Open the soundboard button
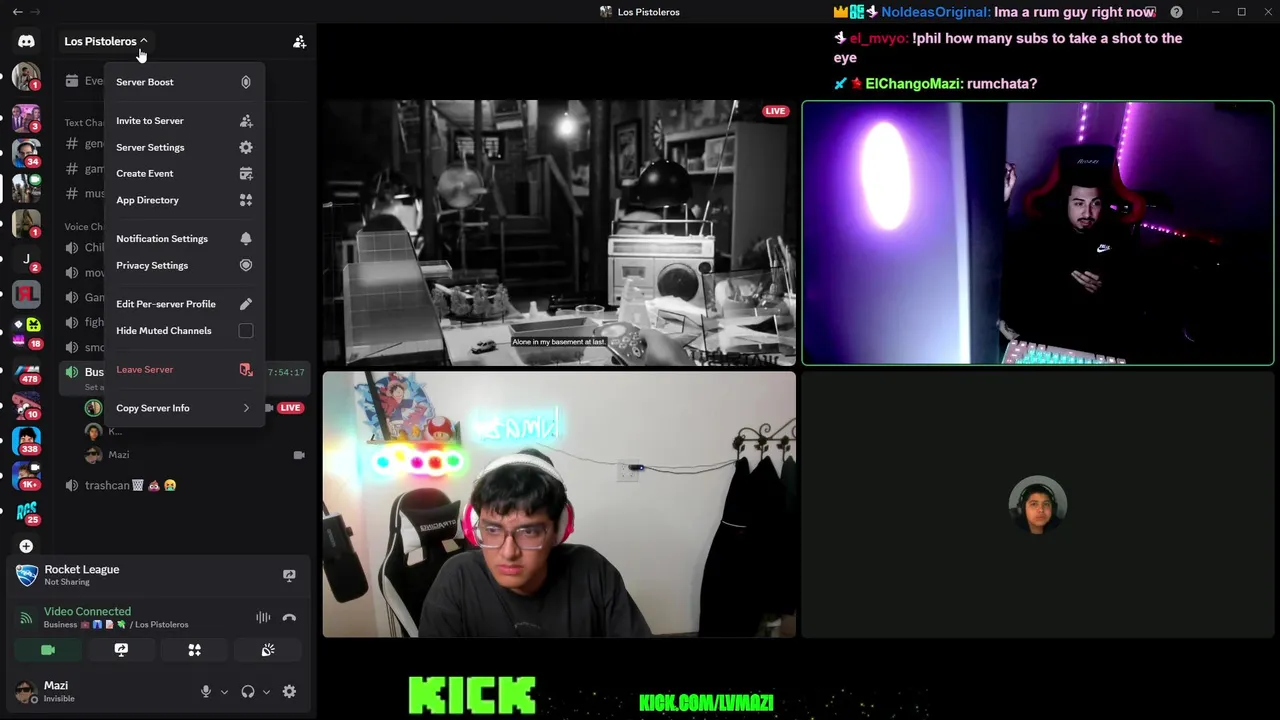The width and height of the screenshot is (1280, 720). point(268,650)
